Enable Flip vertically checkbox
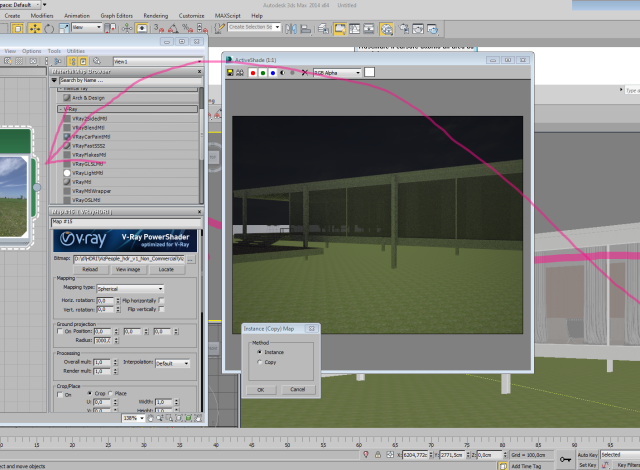The width and height of the screenshot is (640, 470). [161, 309]
